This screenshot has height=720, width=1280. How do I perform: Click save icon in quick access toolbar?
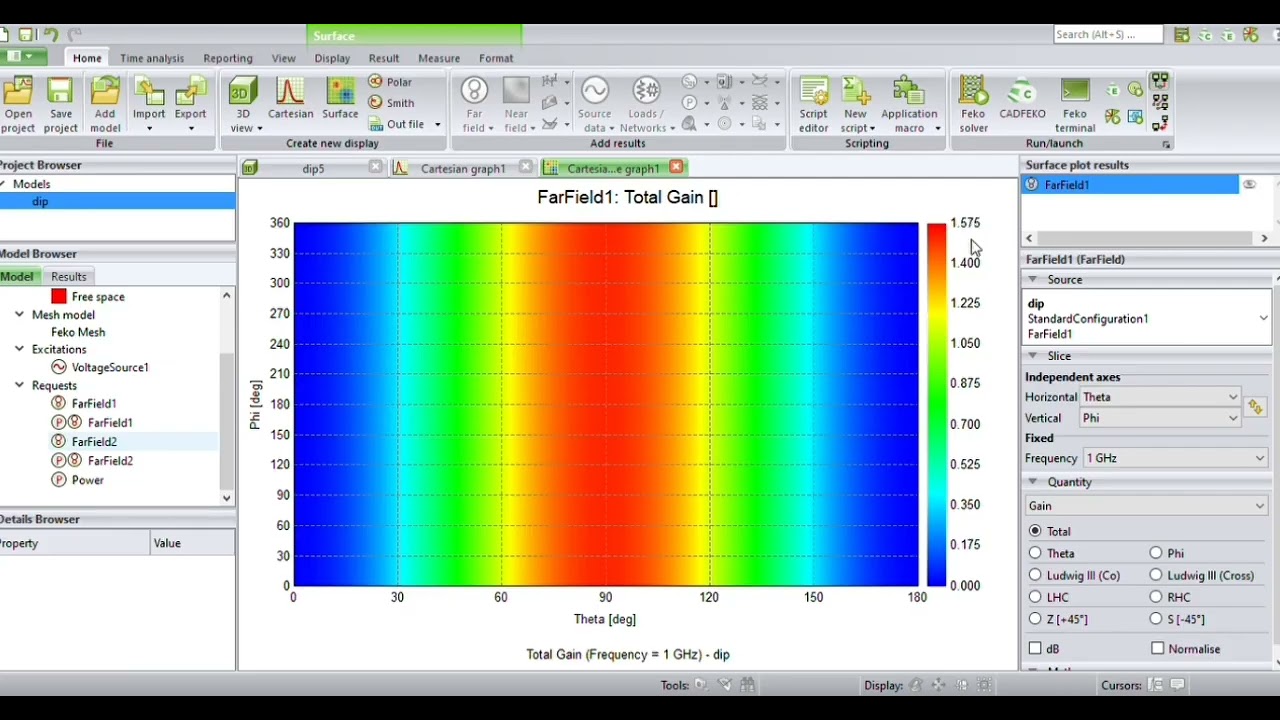tap(26, 35)
